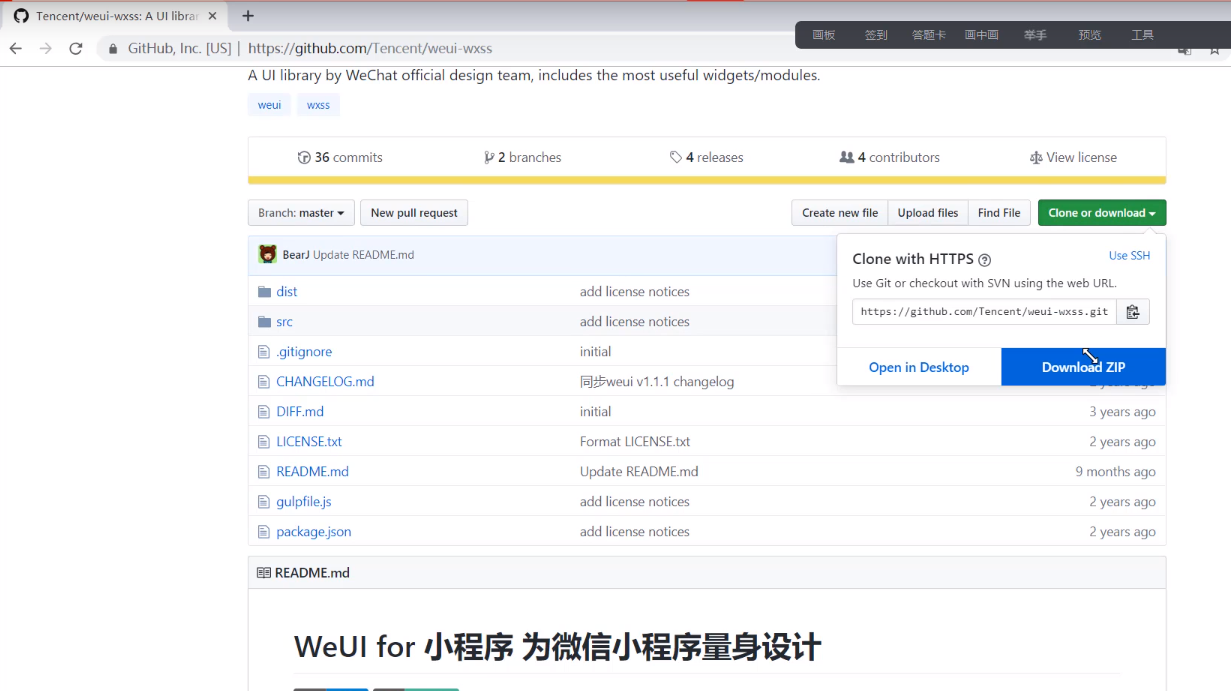Click the dist row's add license notices message
Viewport: 1231px width, 691px height.
pos(635,291)
